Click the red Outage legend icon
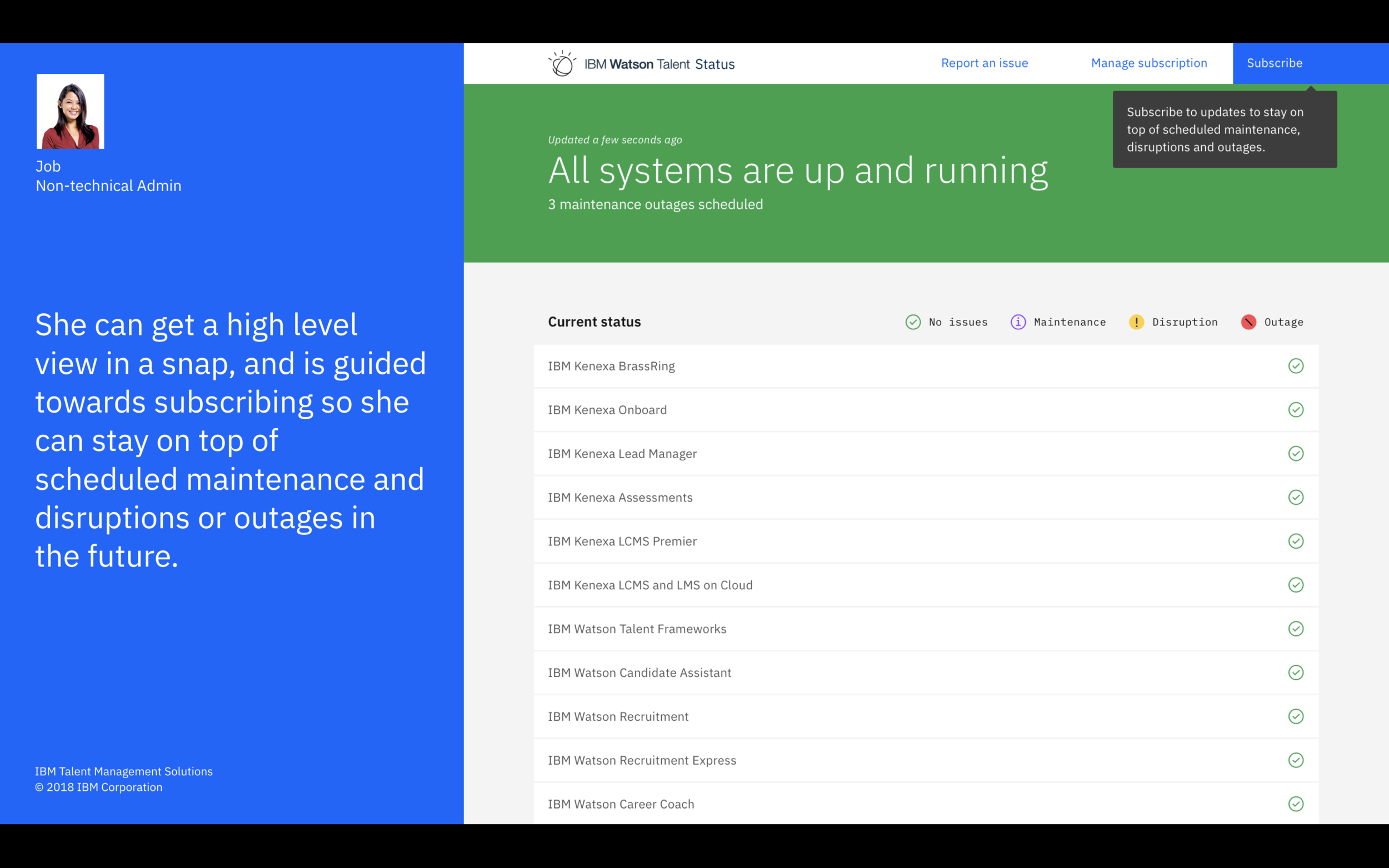 (x=1248, y=322)
